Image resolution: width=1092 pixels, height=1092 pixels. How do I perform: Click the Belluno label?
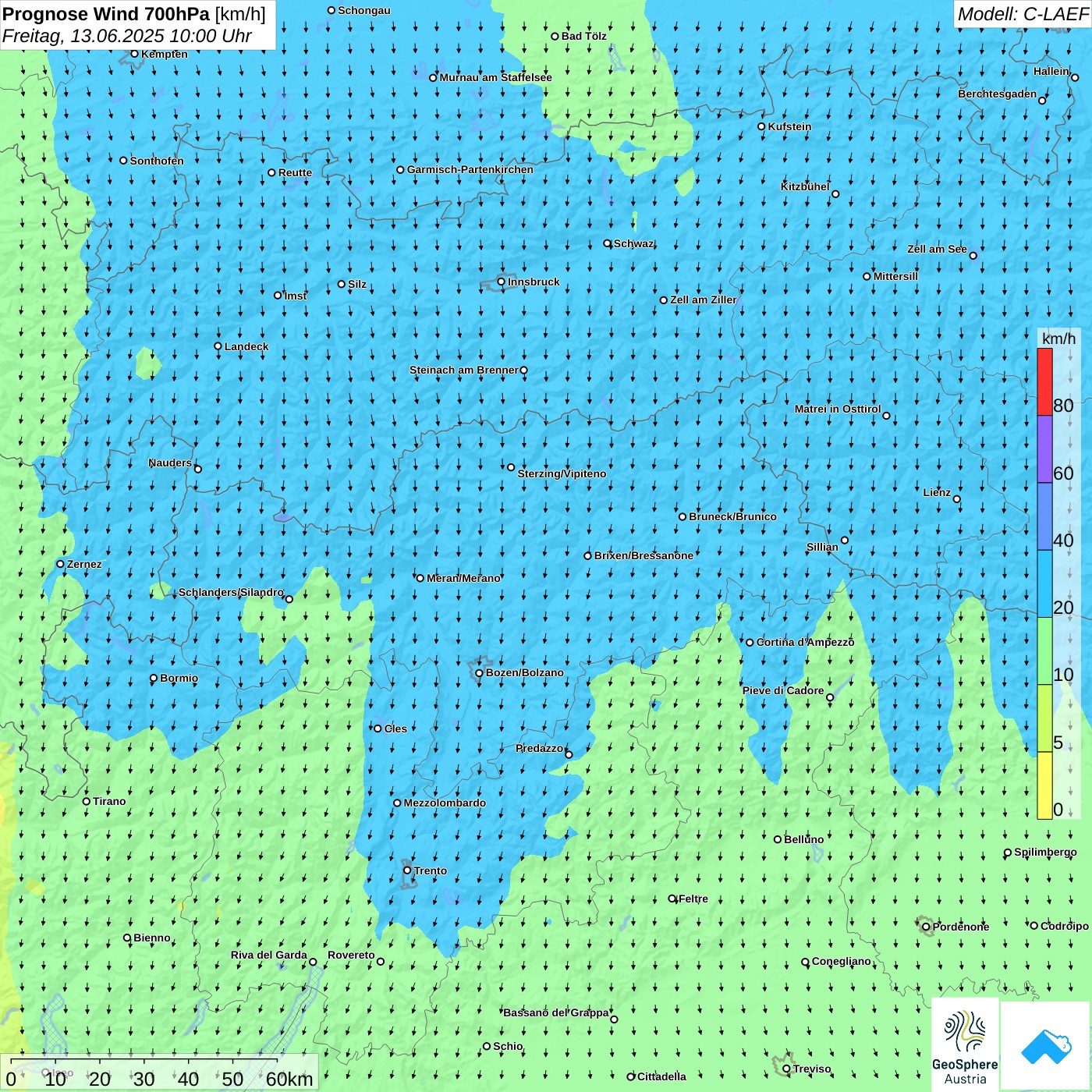[803, 839]
